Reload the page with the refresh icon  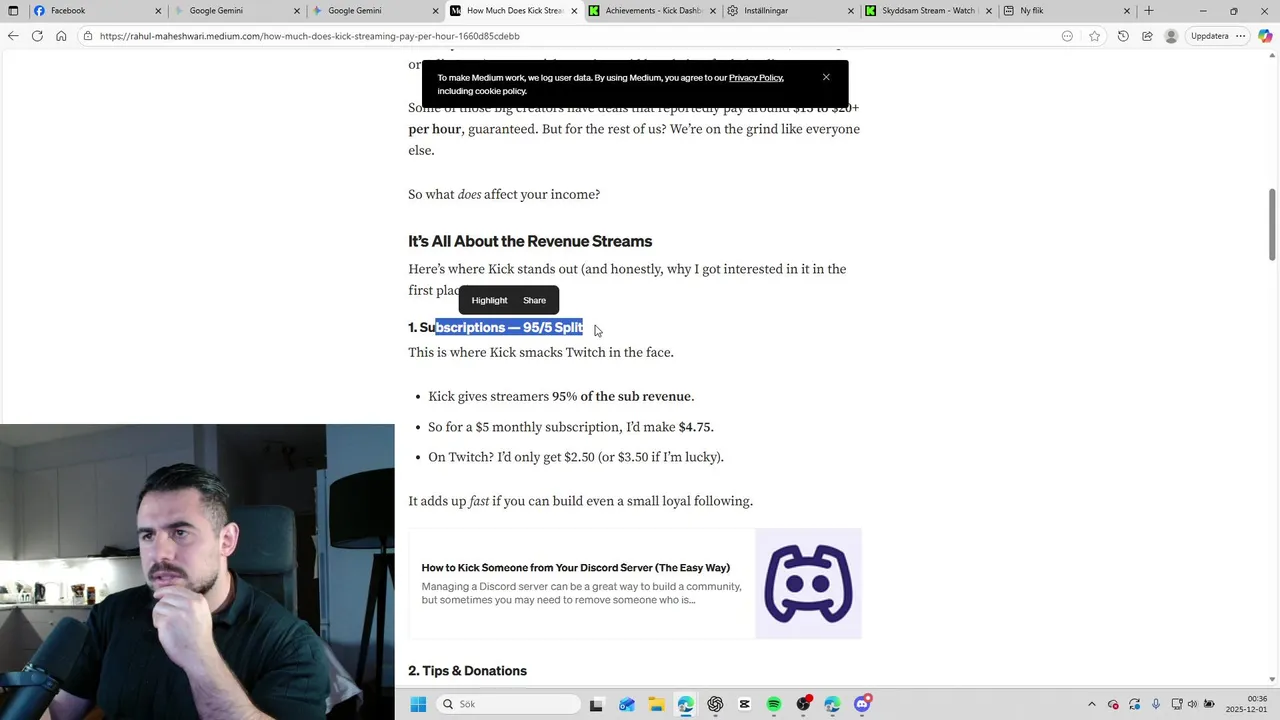pos(37,36)
